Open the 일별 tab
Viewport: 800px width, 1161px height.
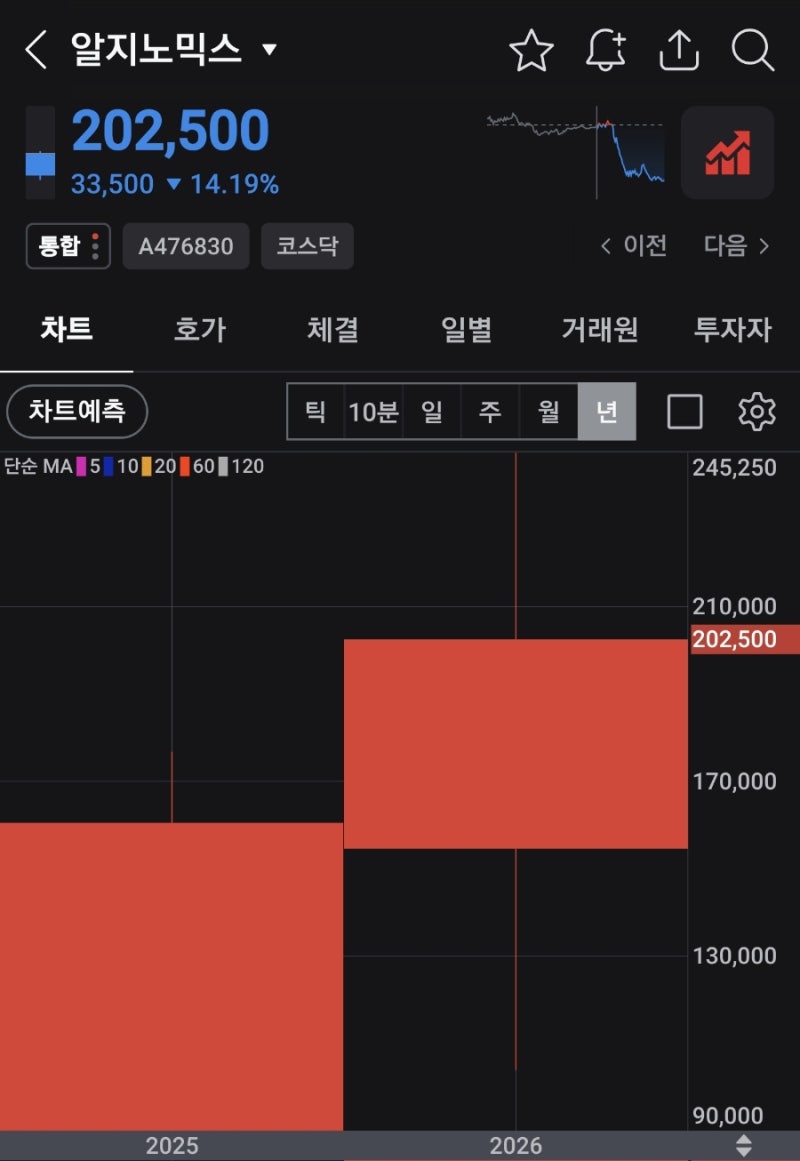pos(467,329)
